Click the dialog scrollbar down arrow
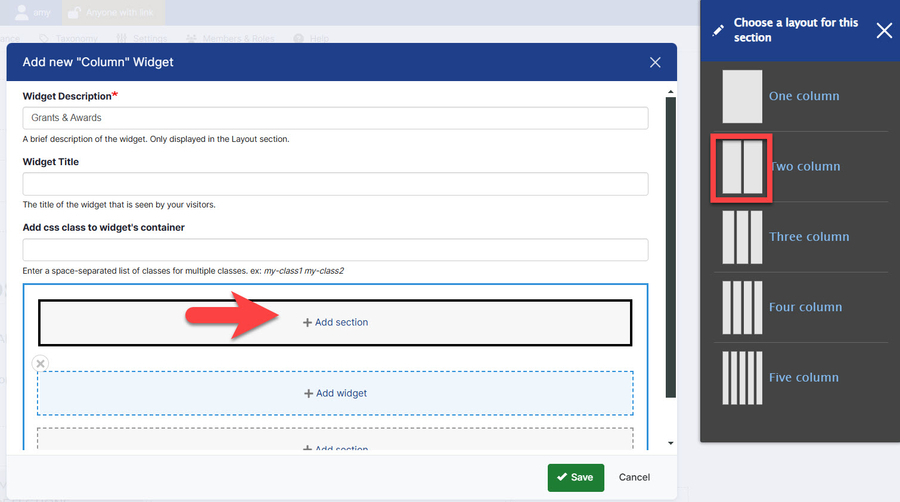The height and width of the screenshot is (502, 900). [670, 442]
